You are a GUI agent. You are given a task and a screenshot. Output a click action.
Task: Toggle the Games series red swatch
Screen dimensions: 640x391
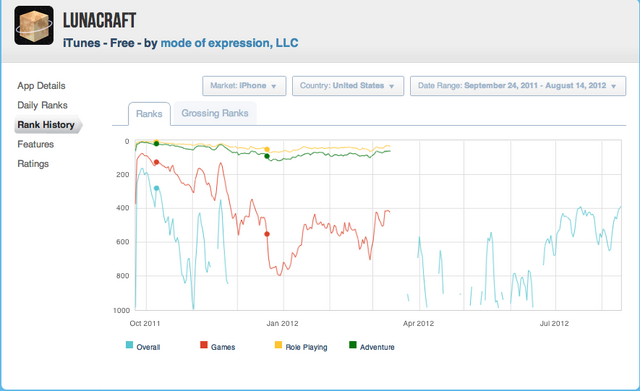pyautogui.click(x=204, y=345)
